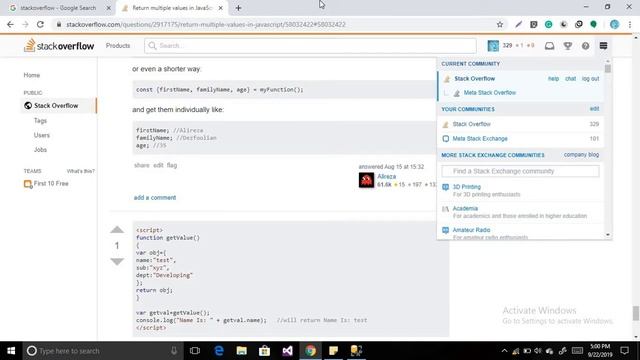Open the Windows Start menu

tap(11, 351)
